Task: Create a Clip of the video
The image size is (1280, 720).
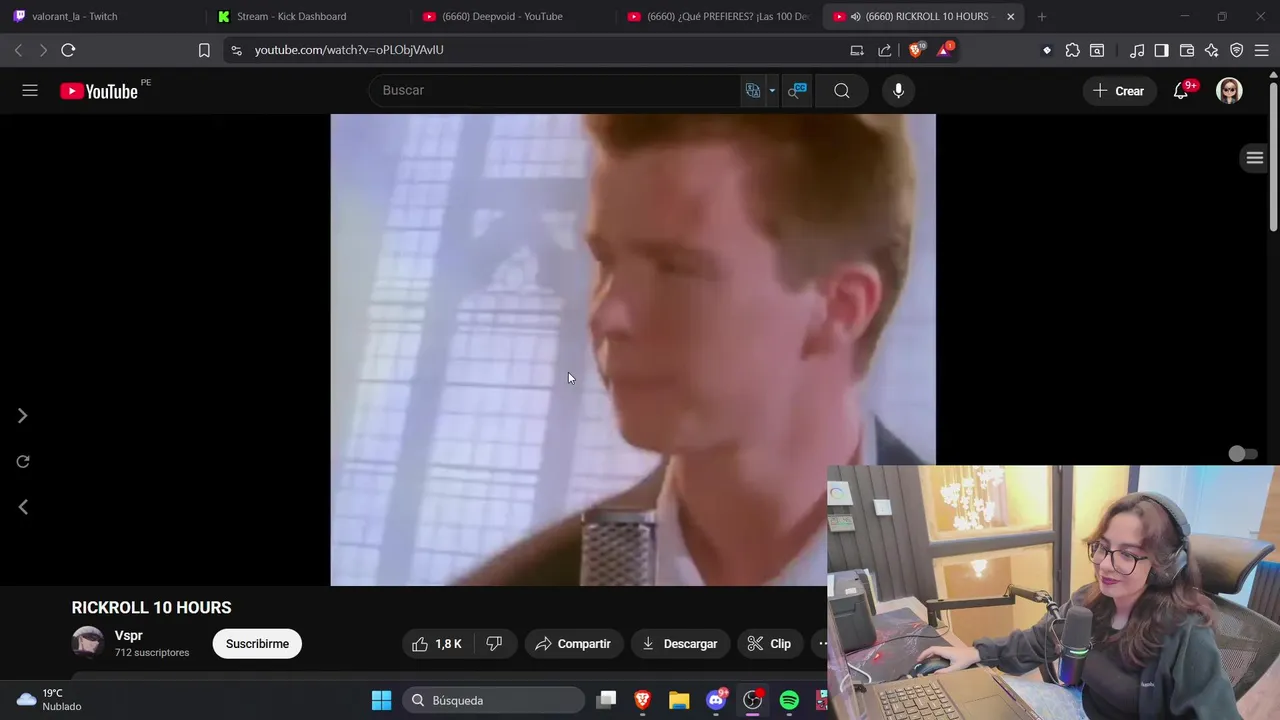Action: coord(769,644)
